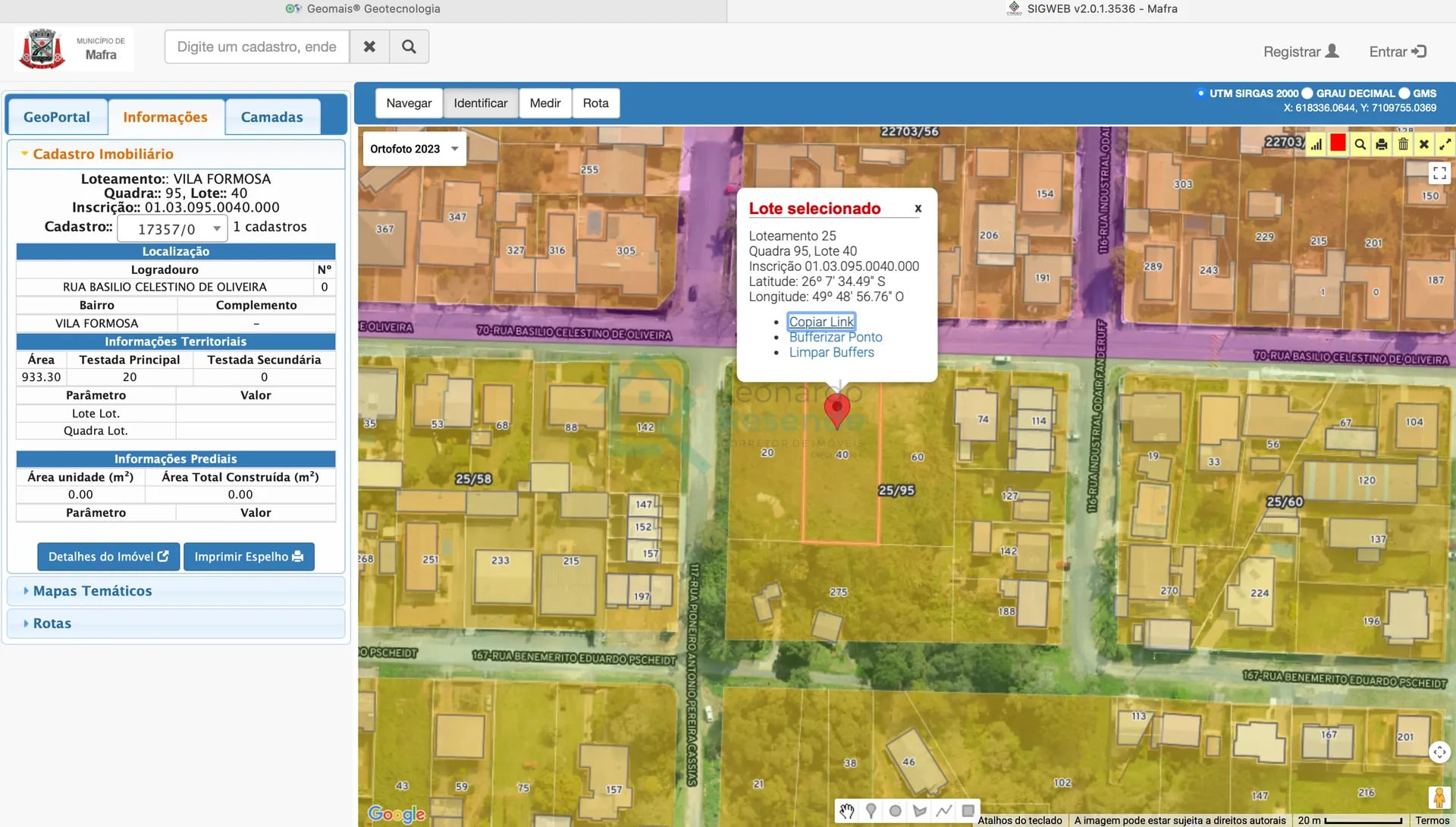Image resolution: width=1456 pixels, height=827 pixels.
Task: Click the Copiar Link link in popup
Action: [x=821, y=322]
